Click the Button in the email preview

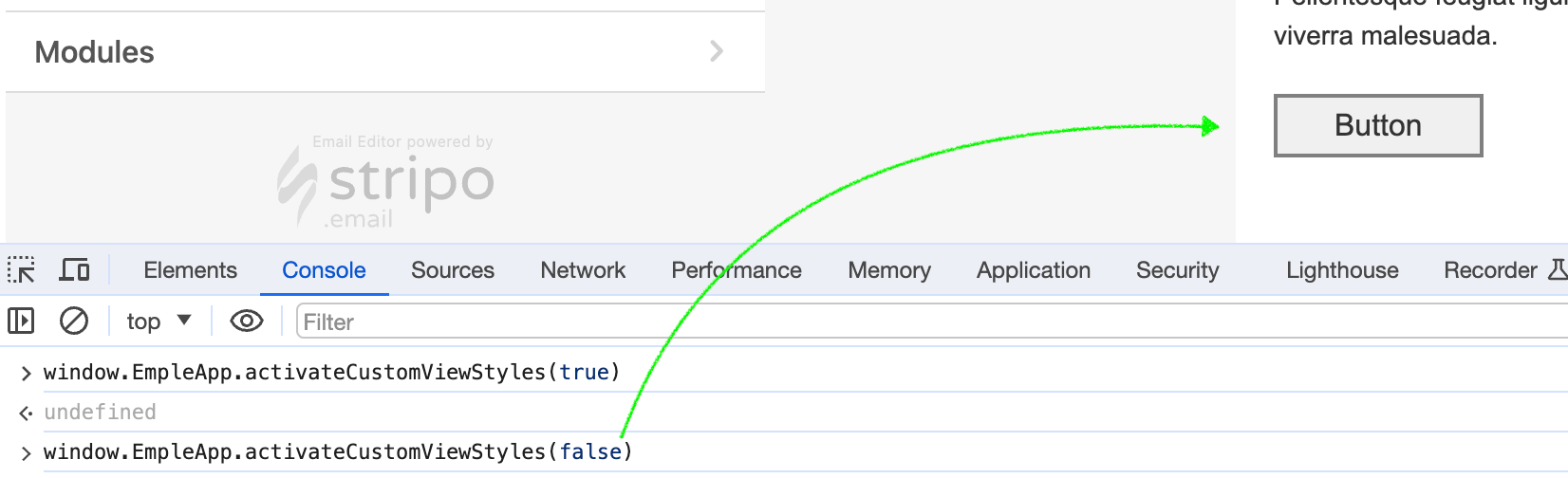tap(1377, 125)
